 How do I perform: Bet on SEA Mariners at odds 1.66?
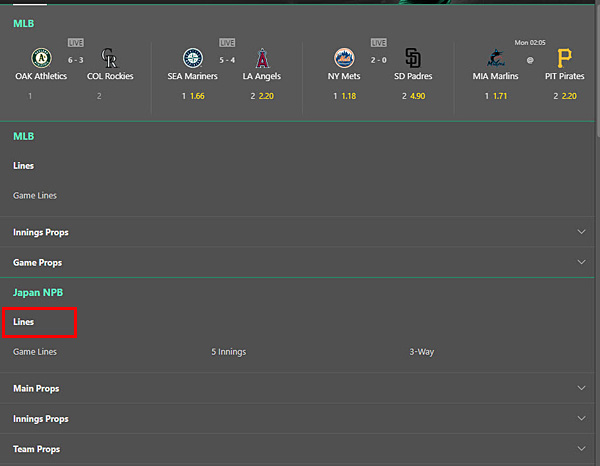[x=193, y=96]
